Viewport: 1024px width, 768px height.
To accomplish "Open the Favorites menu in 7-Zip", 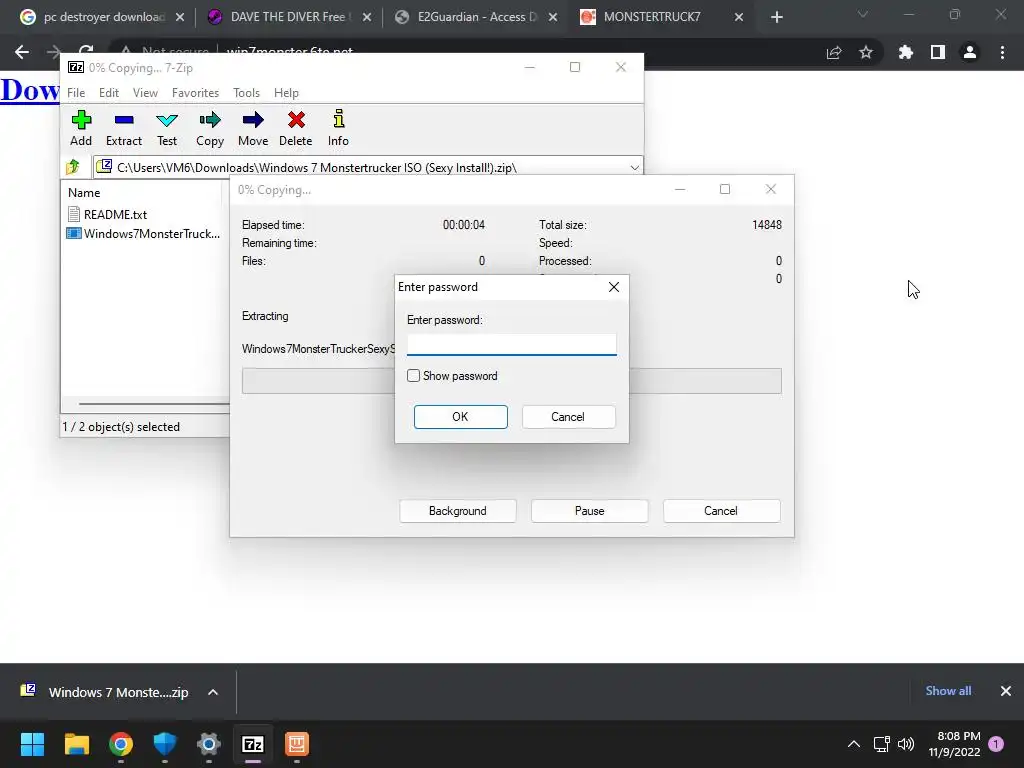I will pyautogui.click(x=195, y=93).
